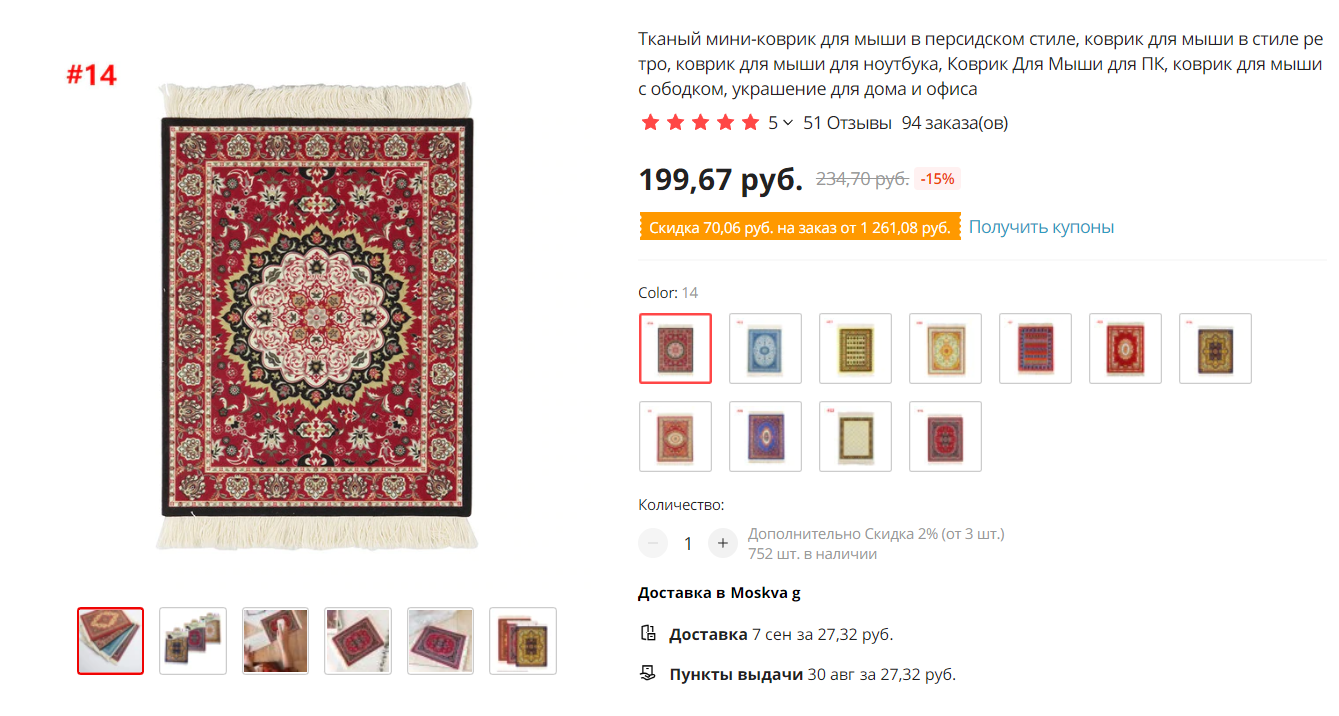Open the 51 Отзывы reviews link
This screenshot has height=716, width=1339.
847,123
